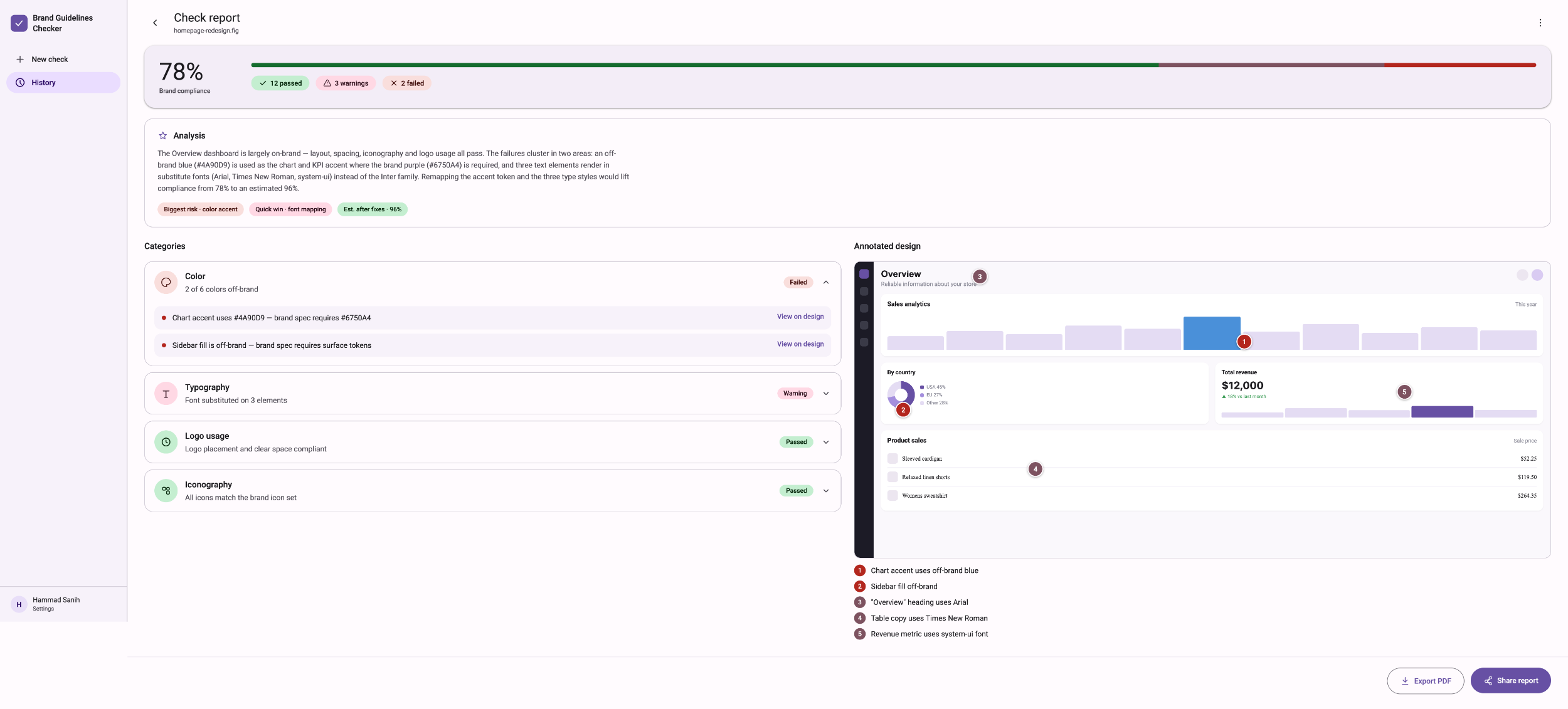The height and width of the screenshot is (709, 1568).
Task: Click the Brand Guidelines Checker logo icon
Action: click(19, 23)
